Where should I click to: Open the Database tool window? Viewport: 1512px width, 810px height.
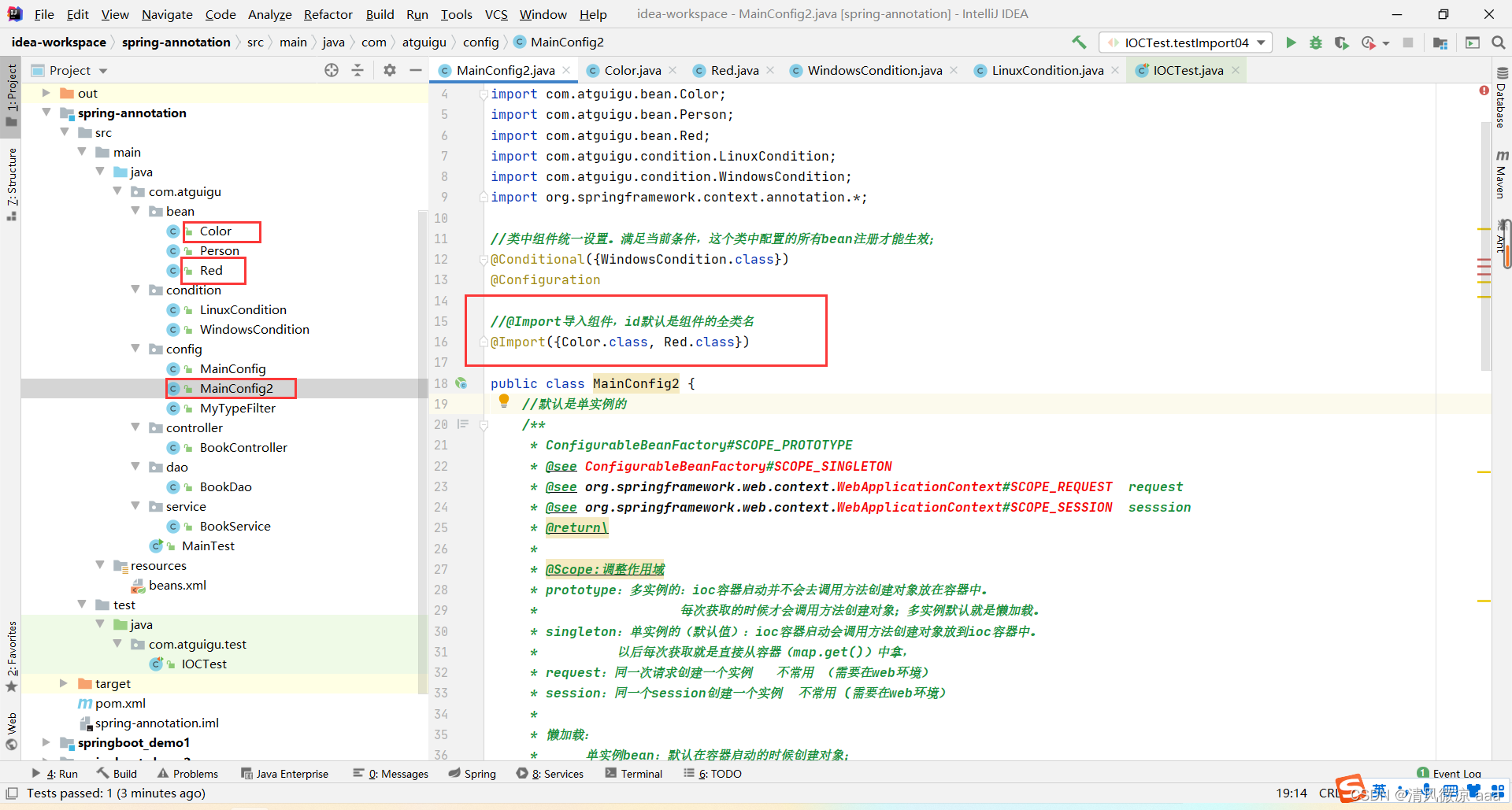coord(1502,98)
